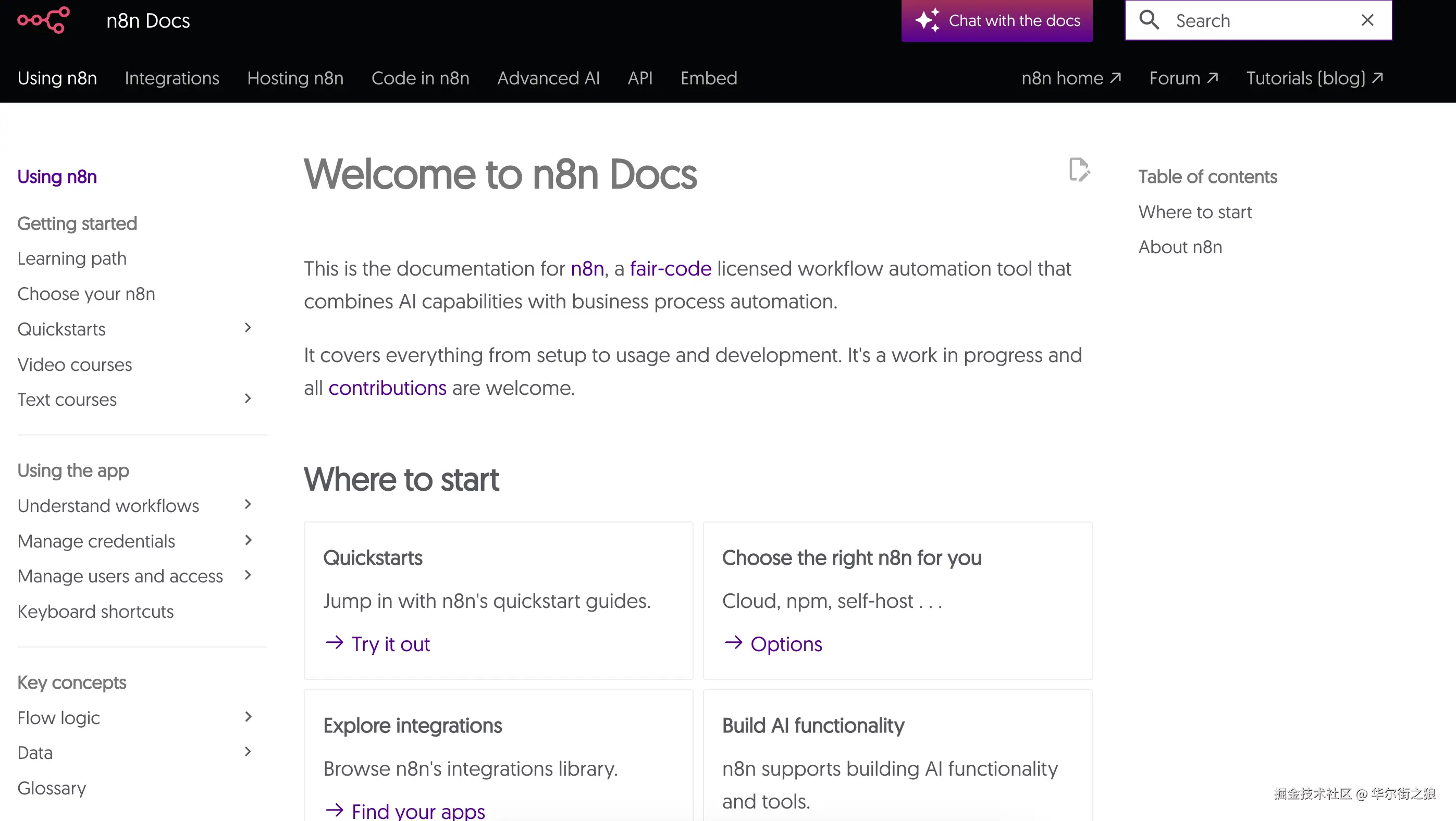Expand Text courses section

[248, 399]
